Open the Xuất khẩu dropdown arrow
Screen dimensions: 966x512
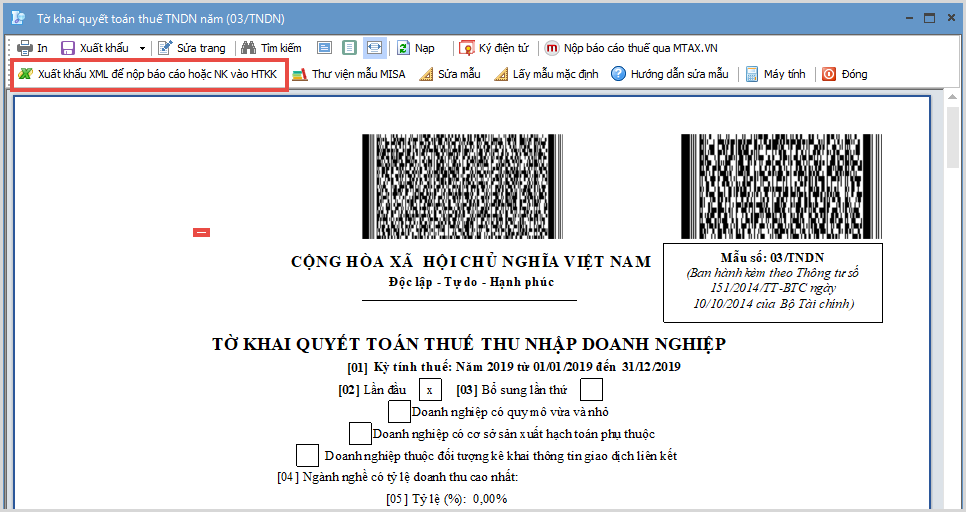(142, 48)
